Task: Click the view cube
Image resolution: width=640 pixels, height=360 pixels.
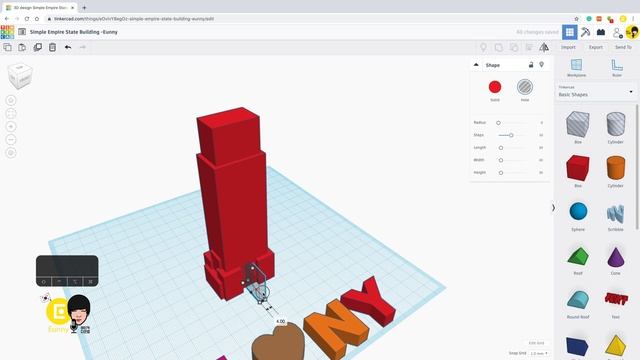Action: [20, 76]
